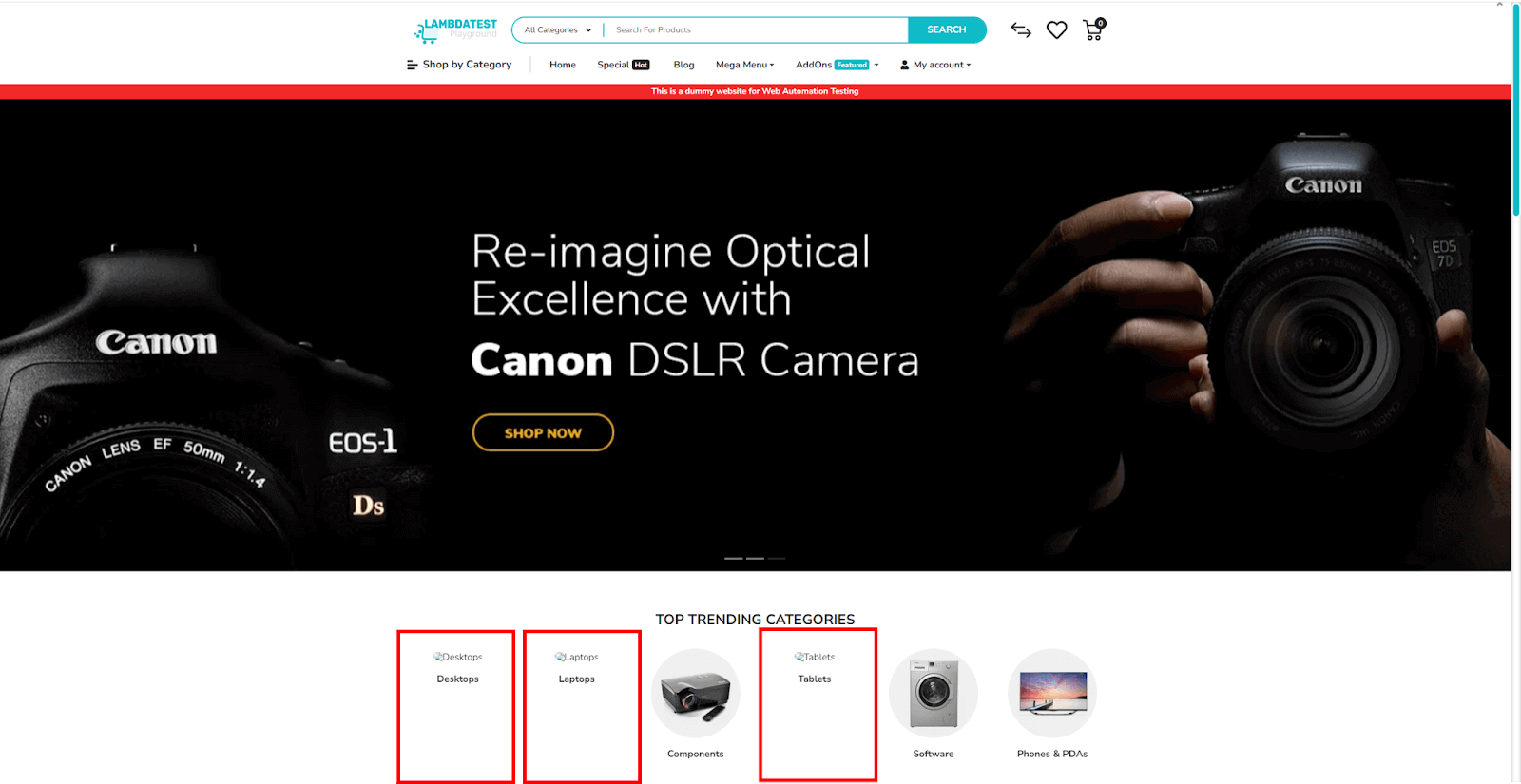Click the 'TOP TRENDING CATEGORIES' heading

point(755,620)
